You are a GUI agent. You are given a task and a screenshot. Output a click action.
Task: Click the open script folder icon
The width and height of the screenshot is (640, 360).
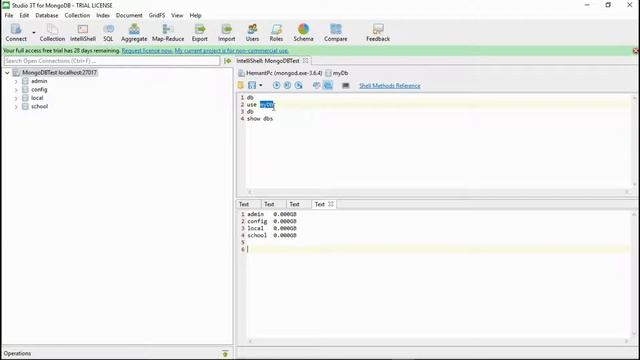coord(241,85)
